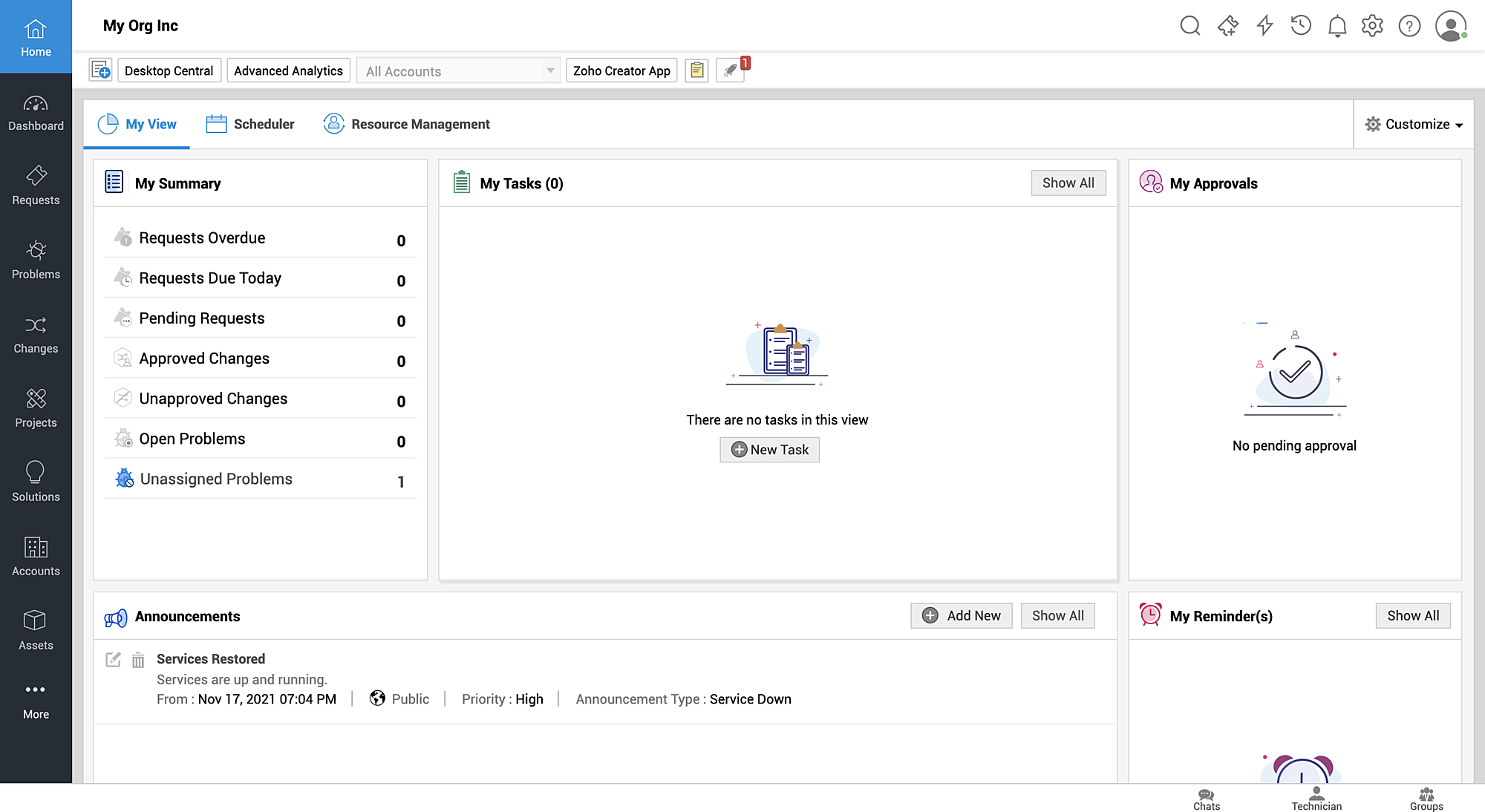
Task: Delete Services Restored announcement trash icon
Action: tap(138, 660)
